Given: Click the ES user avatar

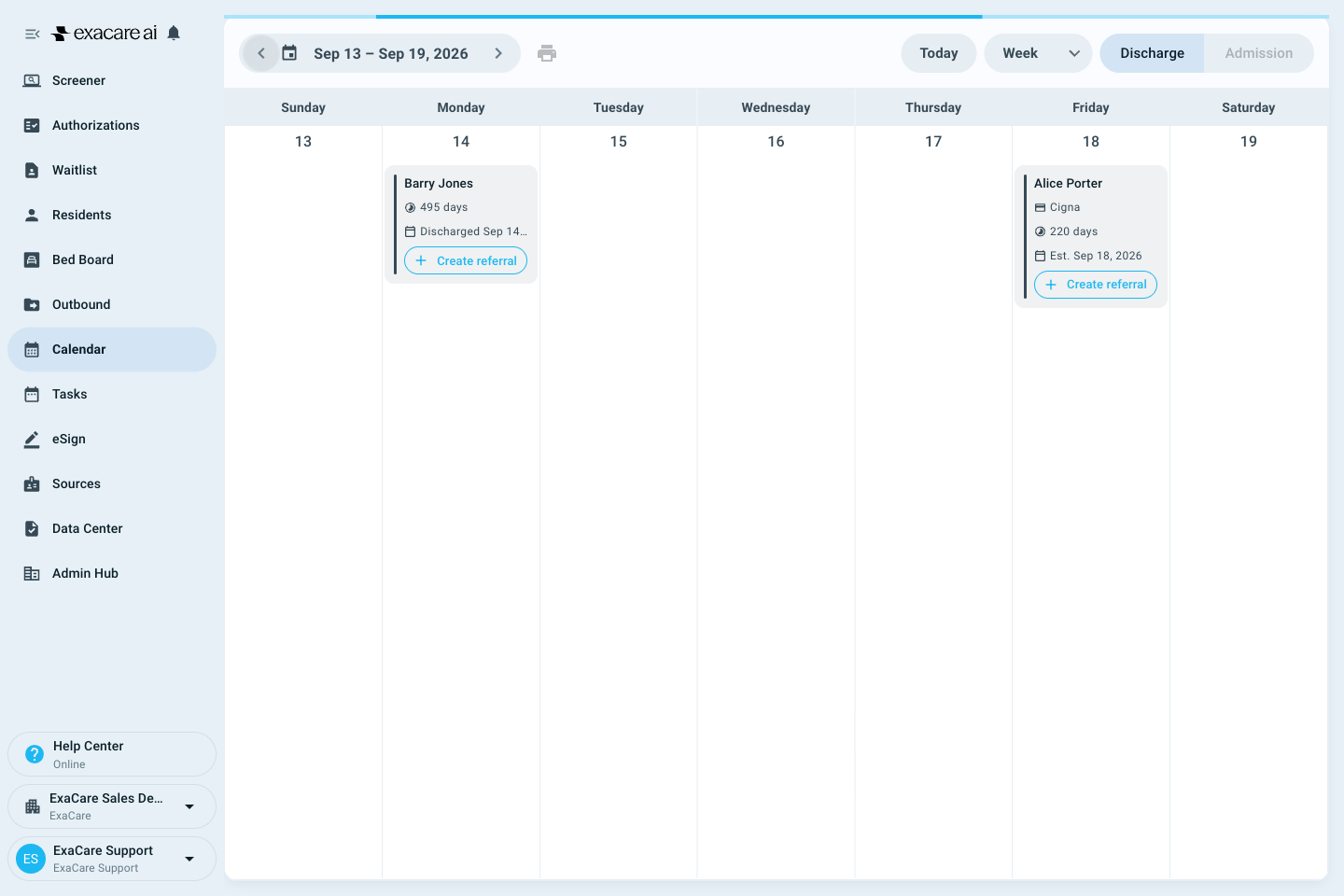Looking at the screenshot, I should point(31,859).
